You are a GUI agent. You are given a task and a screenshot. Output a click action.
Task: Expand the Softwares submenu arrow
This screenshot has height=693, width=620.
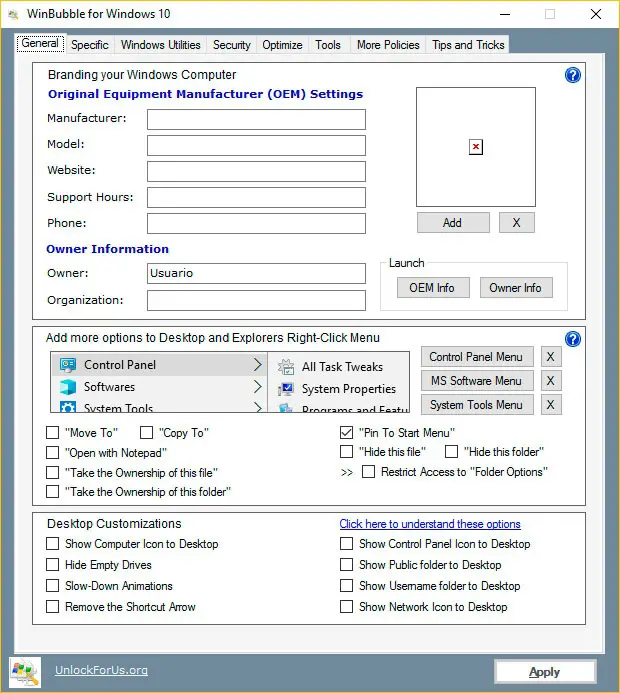point(258,387)
